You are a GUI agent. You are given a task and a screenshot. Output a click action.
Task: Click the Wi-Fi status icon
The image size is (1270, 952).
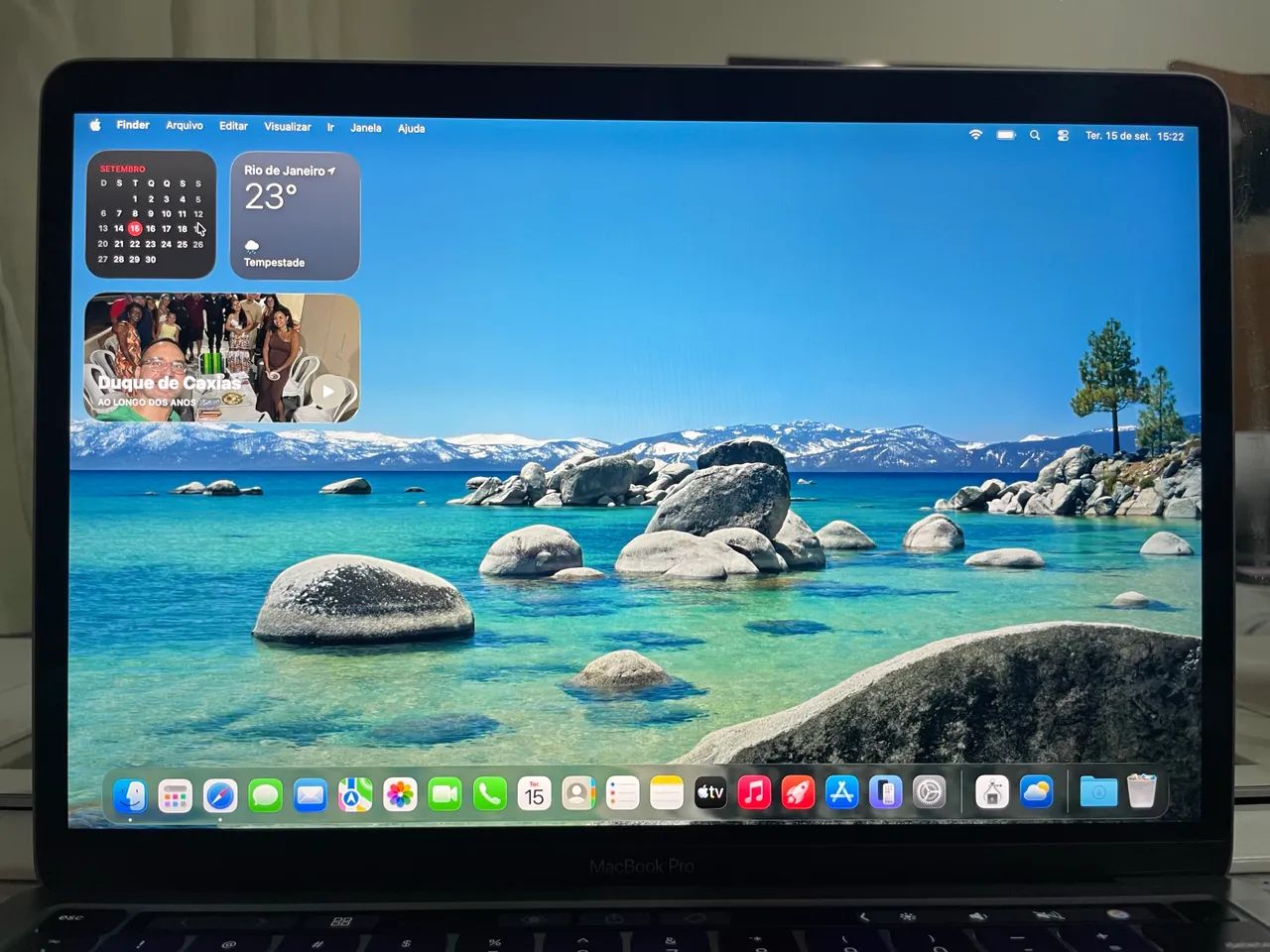tap(975, 135)
